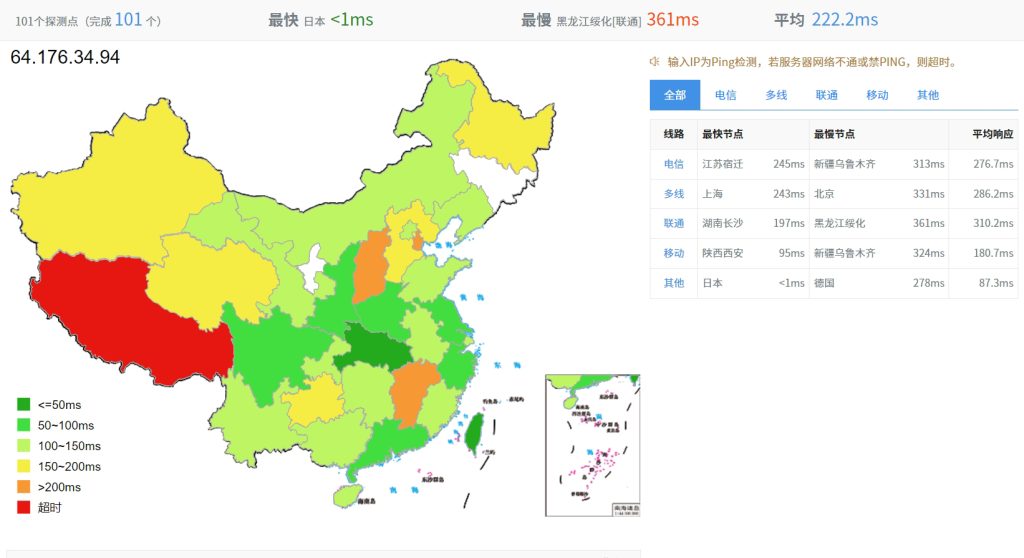The image size is (1024, 558).
Task: Open the 移动 row link in table
Action: coord(674,253)
